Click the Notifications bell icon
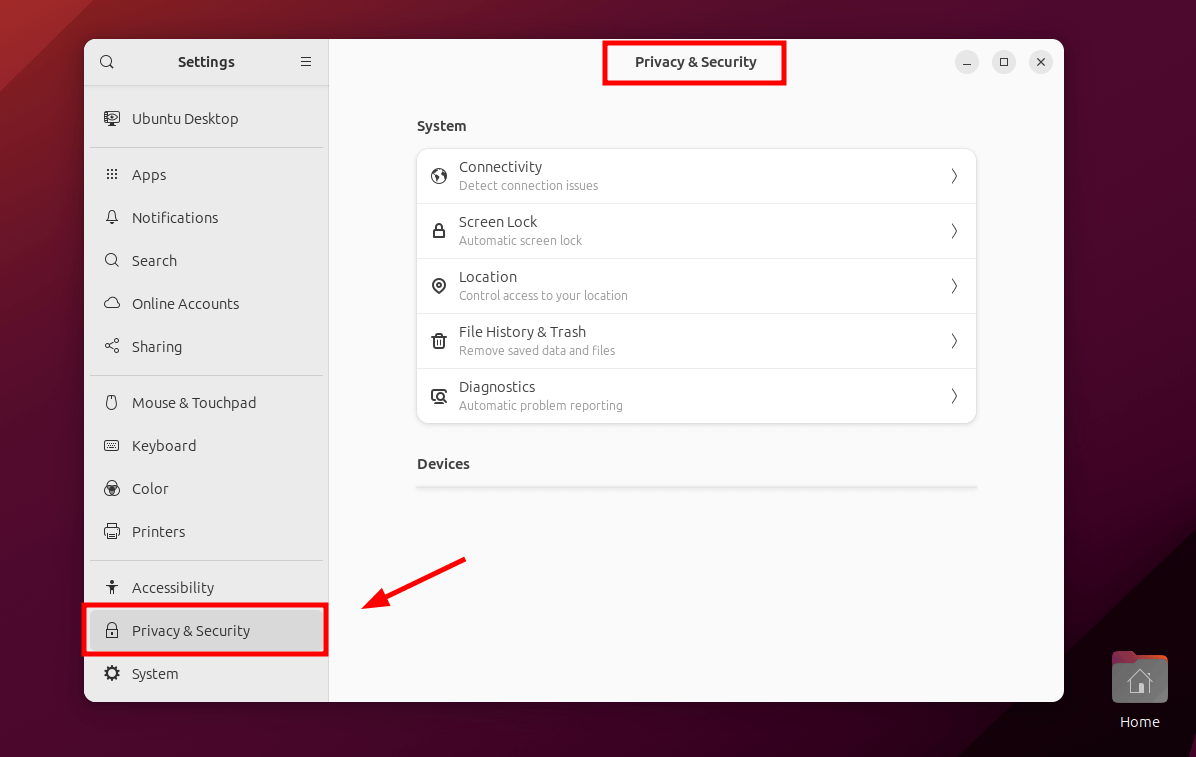 (112, 217)
